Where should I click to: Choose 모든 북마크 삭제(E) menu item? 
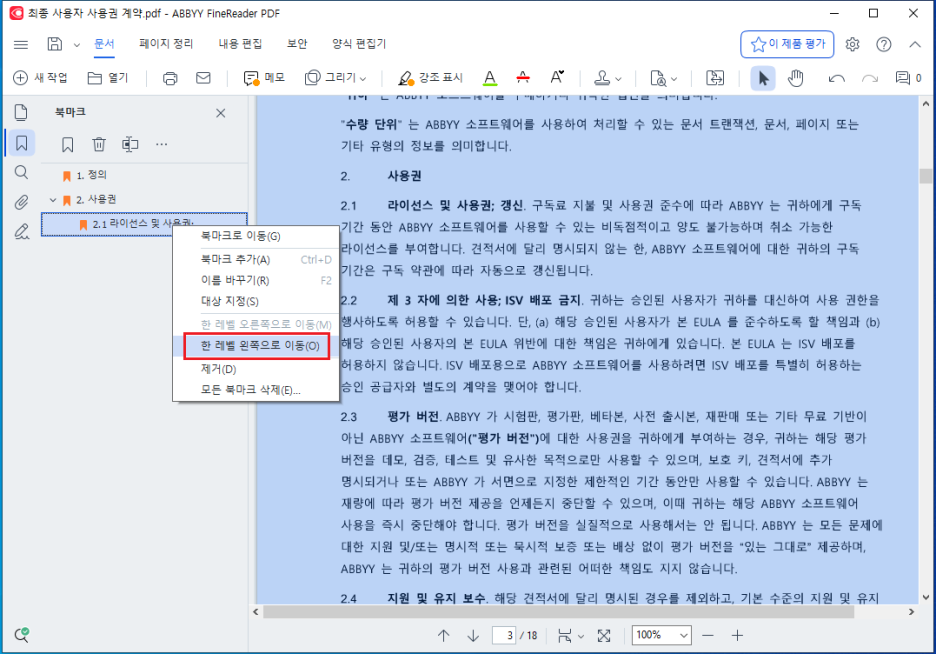(x=256, y=390)
